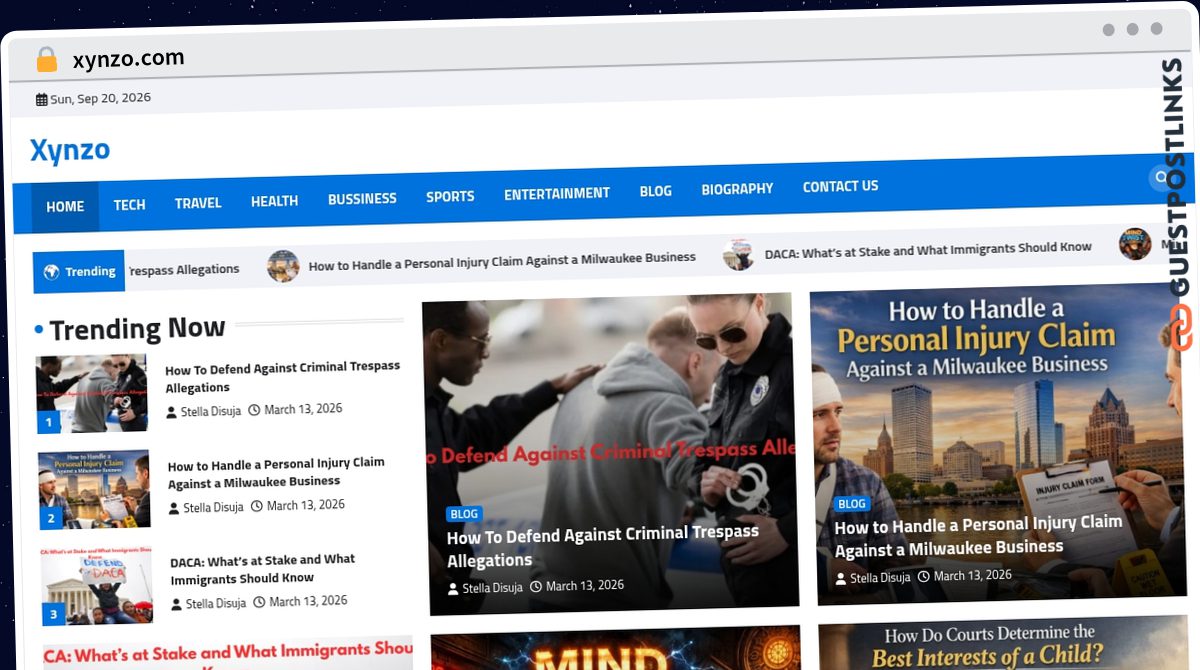This screenshot has height=670, width=1200.
Task: Open trending thumbnail numbered 1
Action: click(x=92, y=394)
